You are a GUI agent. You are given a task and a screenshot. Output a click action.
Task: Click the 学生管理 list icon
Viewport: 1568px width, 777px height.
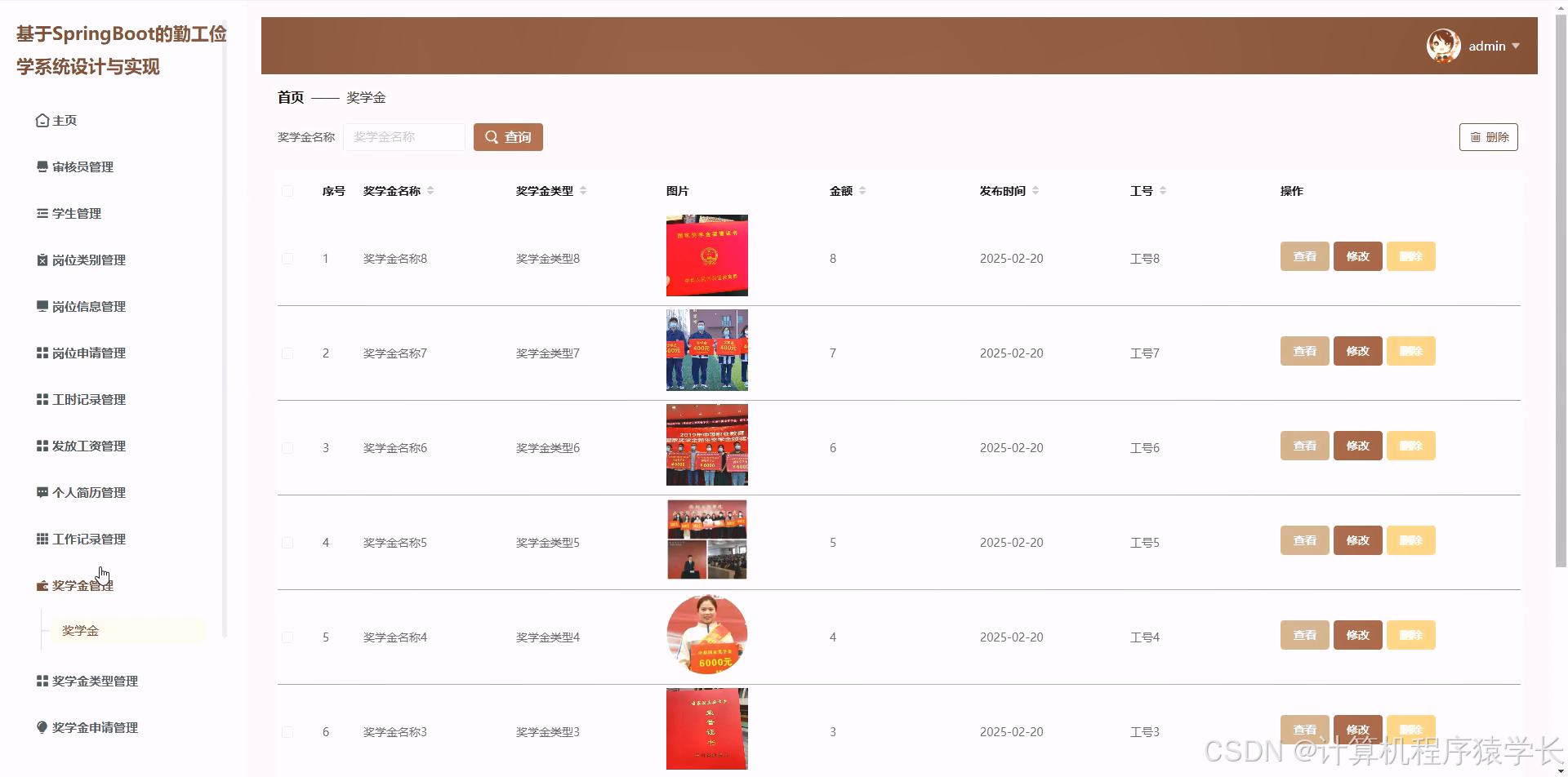coord(42,213)
